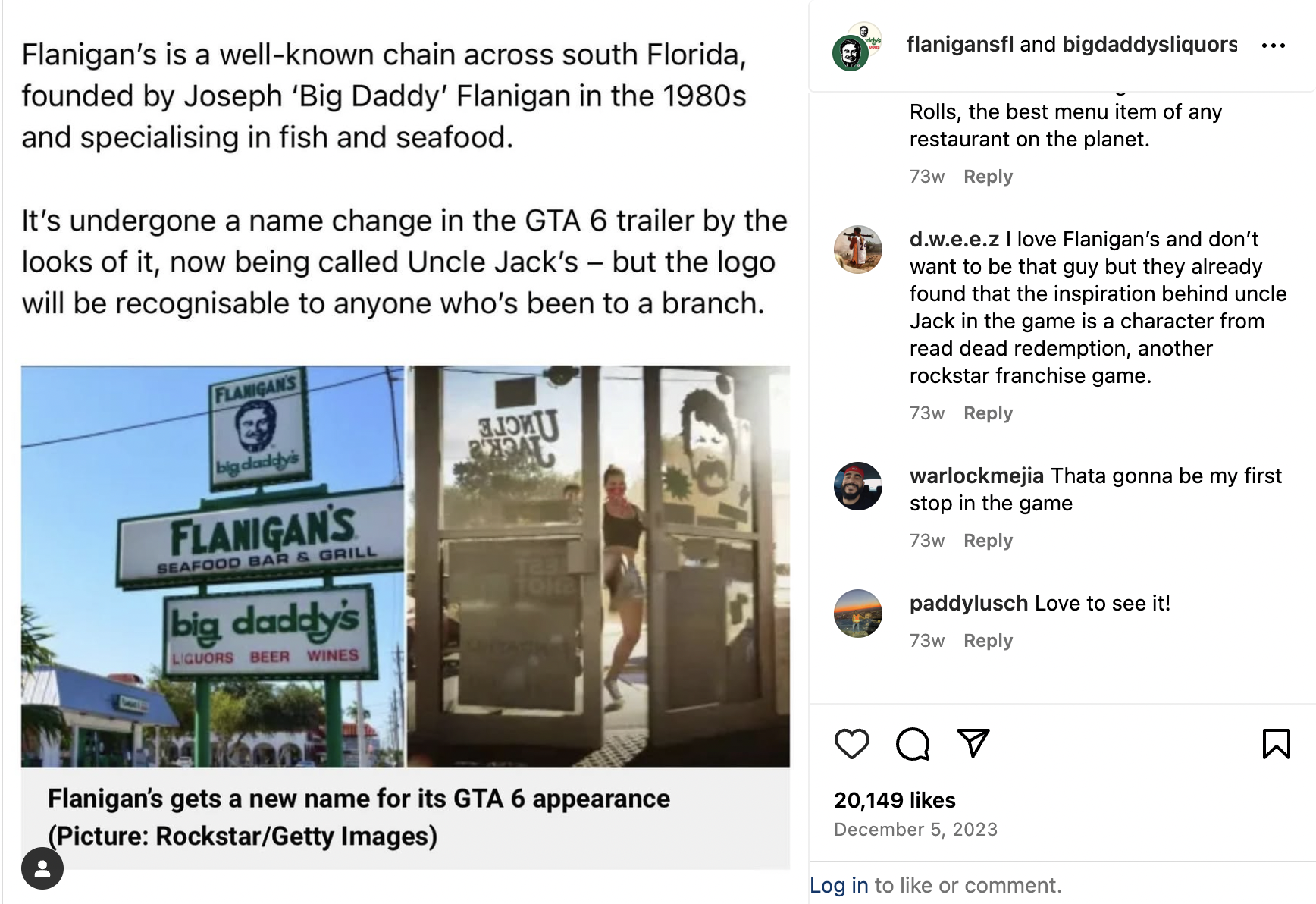Open paddylusch's profile picture
Viewport: 1316px width, 904px height.
pos(858,614)
